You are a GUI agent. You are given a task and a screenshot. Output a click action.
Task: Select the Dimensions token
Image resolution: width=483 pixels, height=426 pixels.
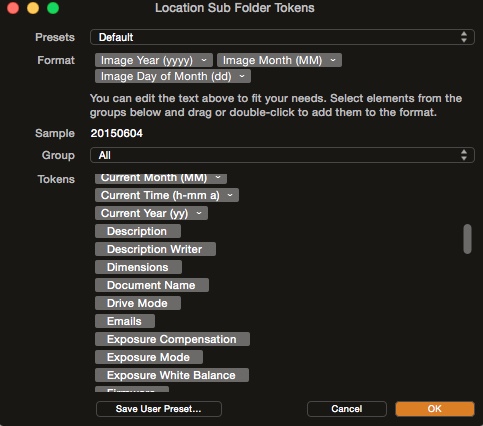pyautogui.click(x=138, y=267)
